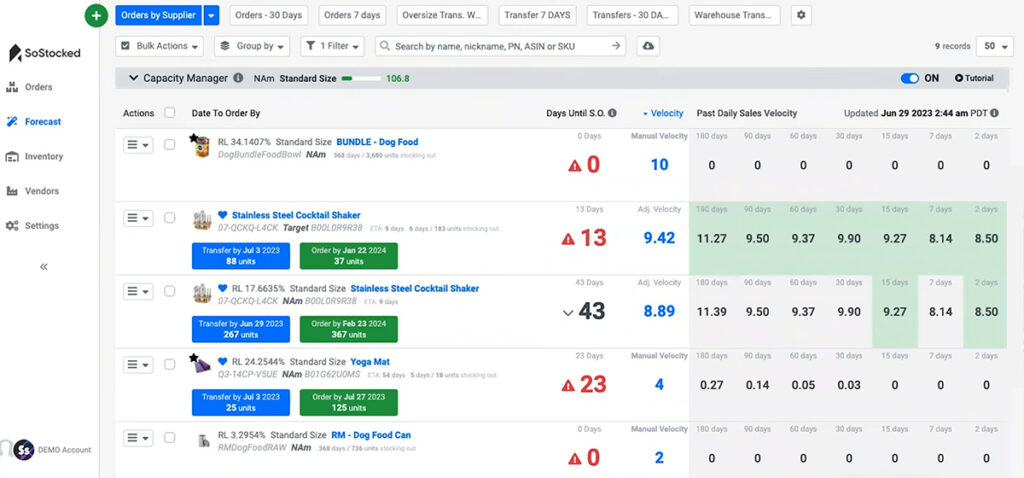The width and height of the screenshot is (1024, 478).
Task: Check the Yoga Mat row checkbox
Action: coord(170,364)
